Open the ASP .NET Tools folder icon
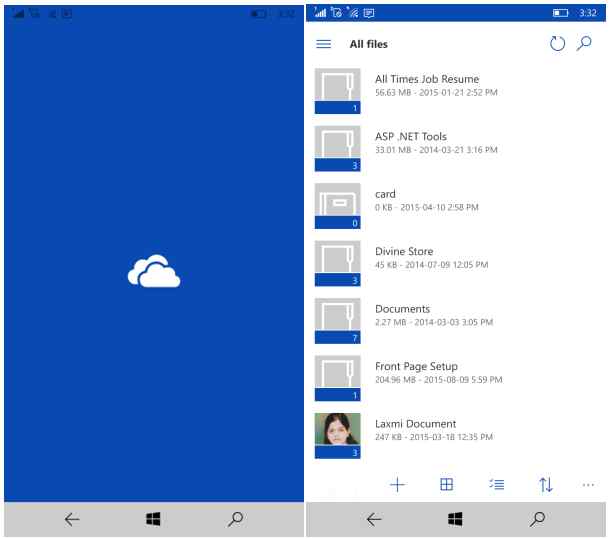The width and height of the screenshot is (610, 539). tap(338, 149)
